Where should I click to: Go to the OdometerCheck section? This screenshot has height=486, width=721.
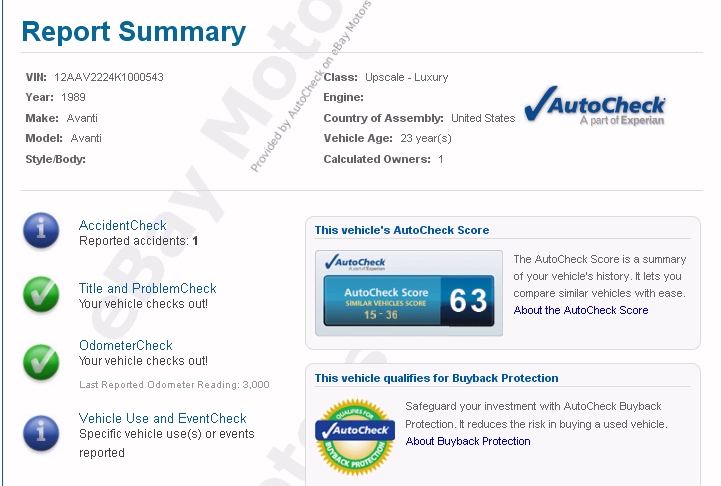[125, 345]
